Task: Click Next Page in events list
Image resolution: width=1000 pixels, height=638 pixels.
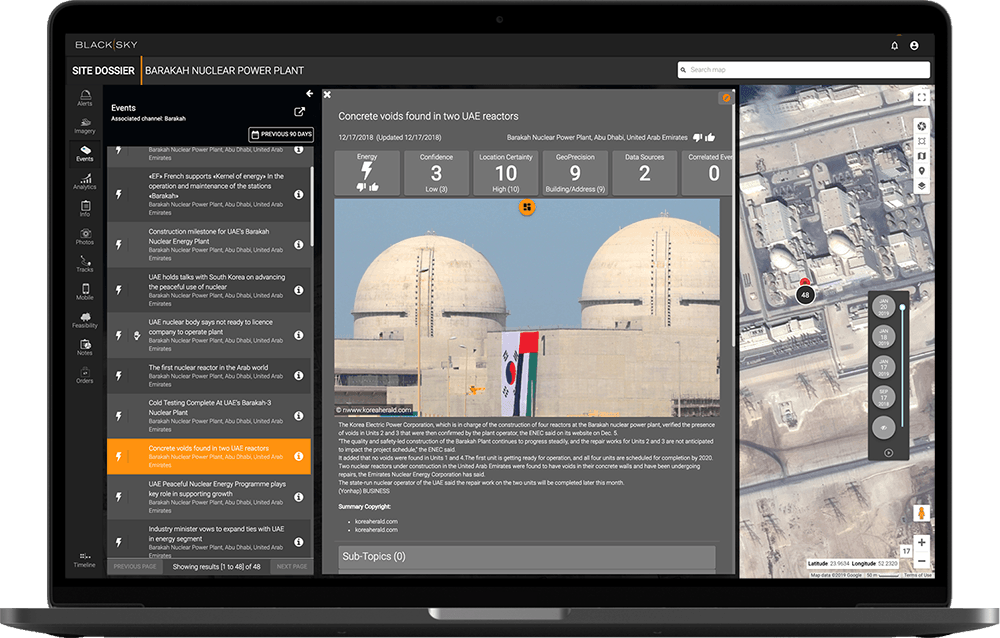Action: (292, 567)
